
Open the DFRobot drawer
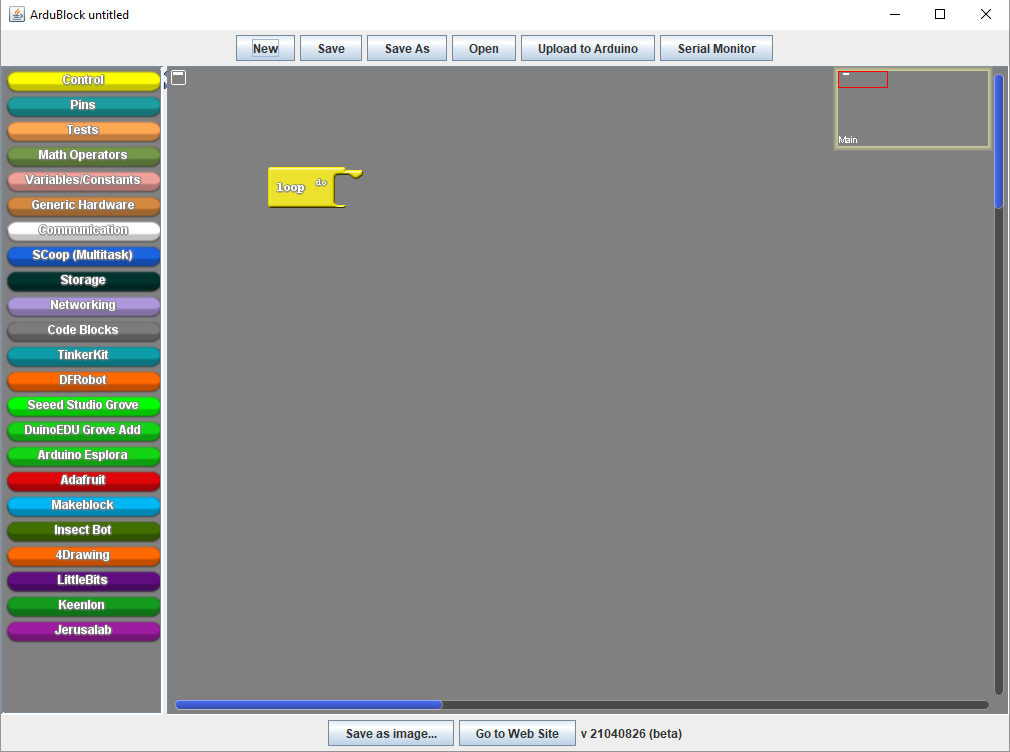tap(83, 381)
